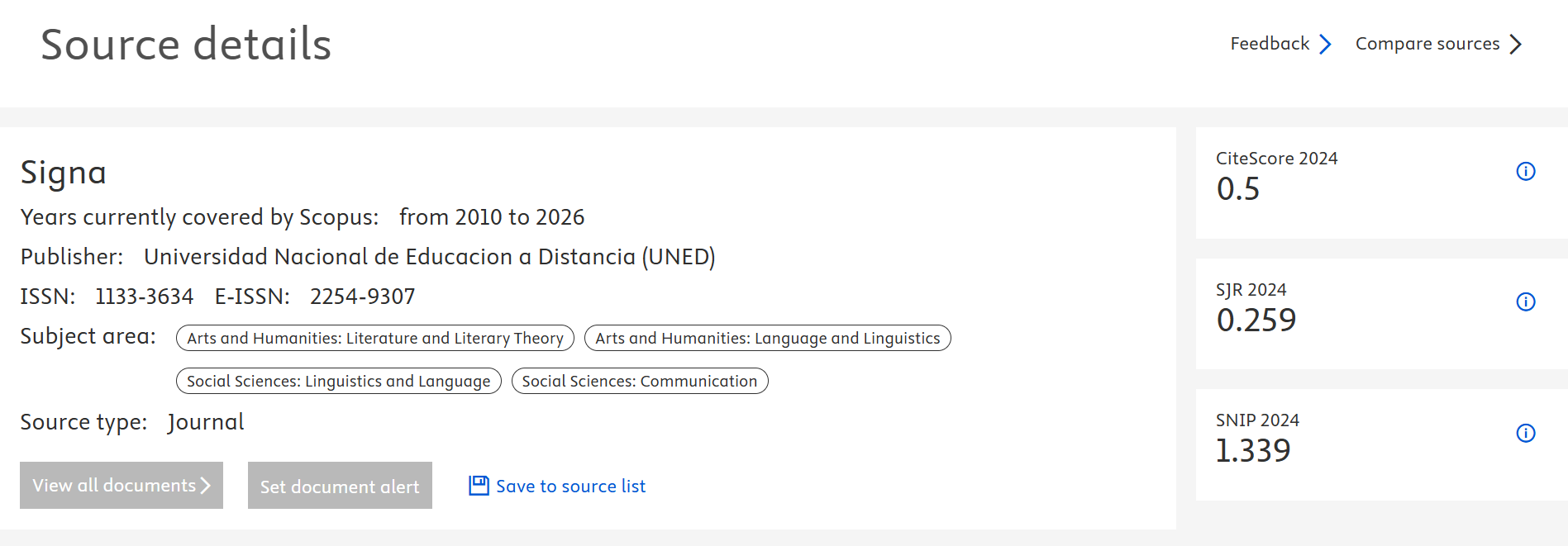Click the Signa journal title
Screen dimensions: 1568x546
pos(63,173)
